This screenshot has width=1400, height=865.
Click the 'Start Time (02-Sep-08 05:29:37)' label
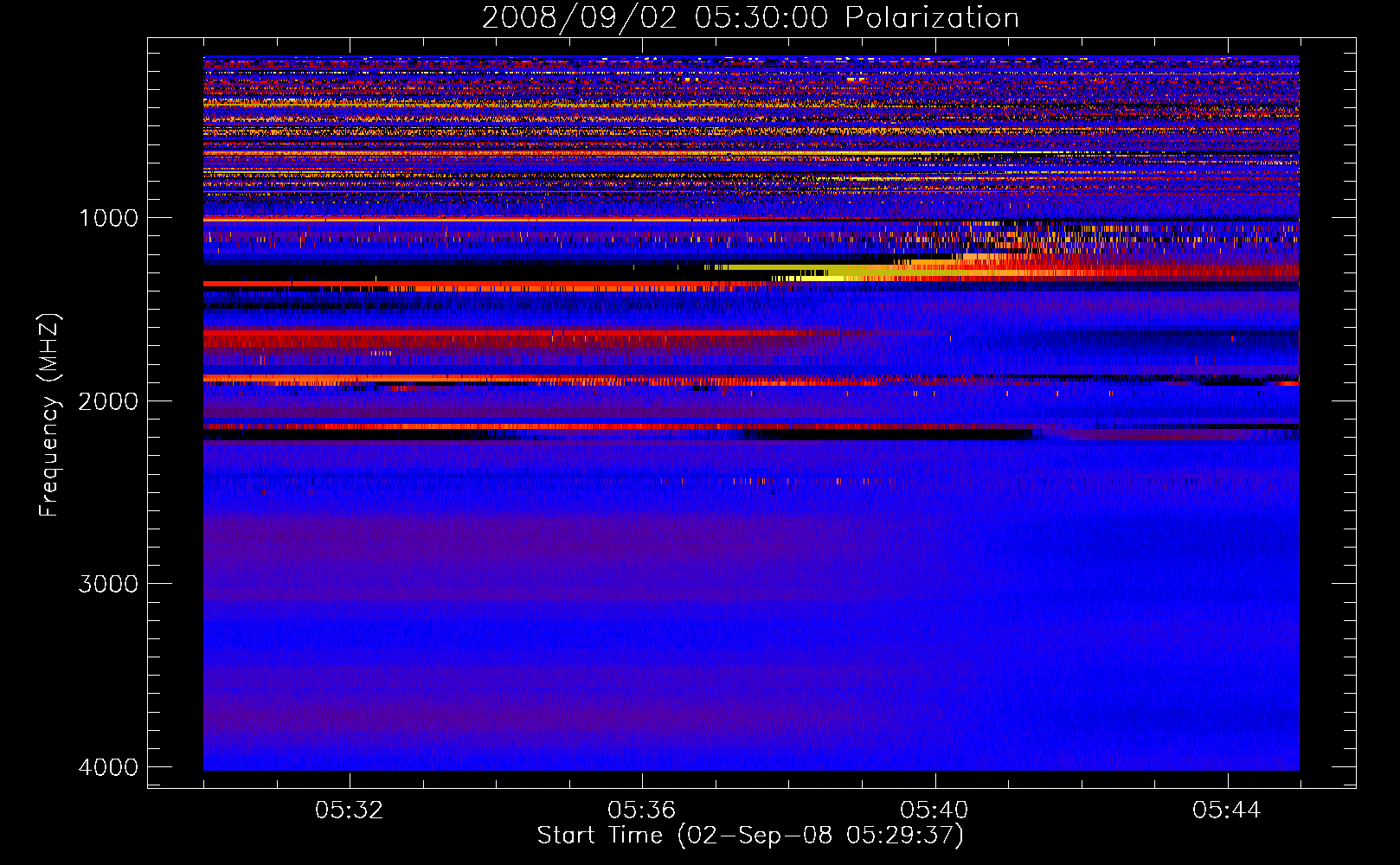point(750,836)
